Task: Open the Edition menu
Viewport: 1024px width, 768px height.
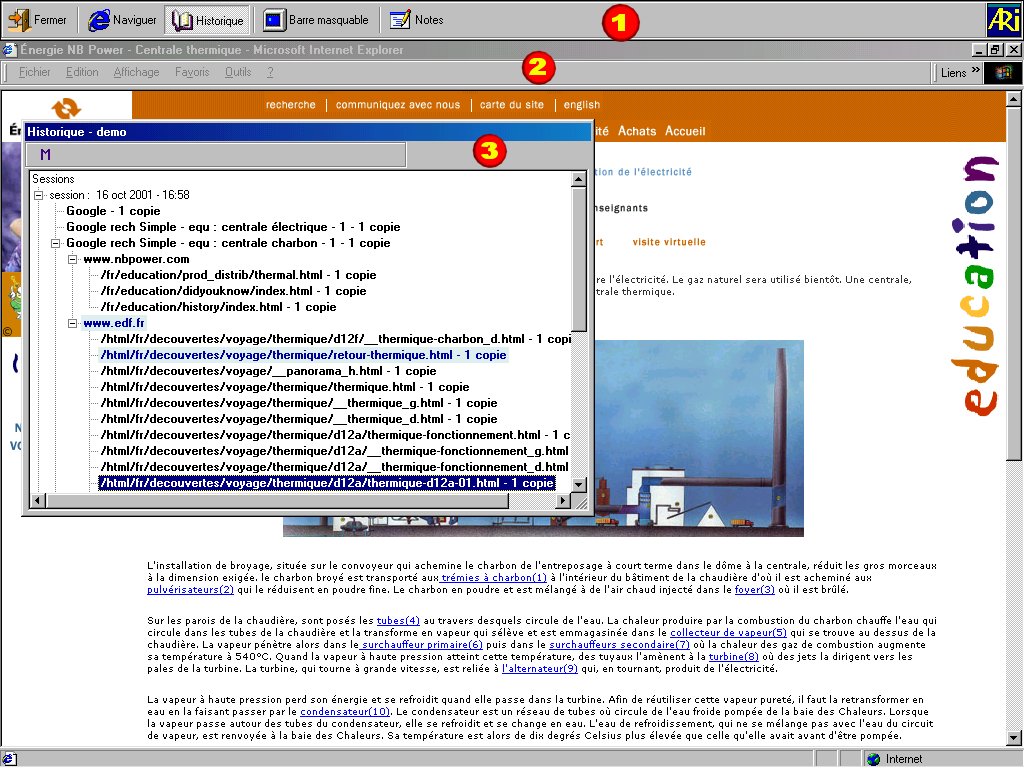Action: pyautogui.click(x=82, y=72)
